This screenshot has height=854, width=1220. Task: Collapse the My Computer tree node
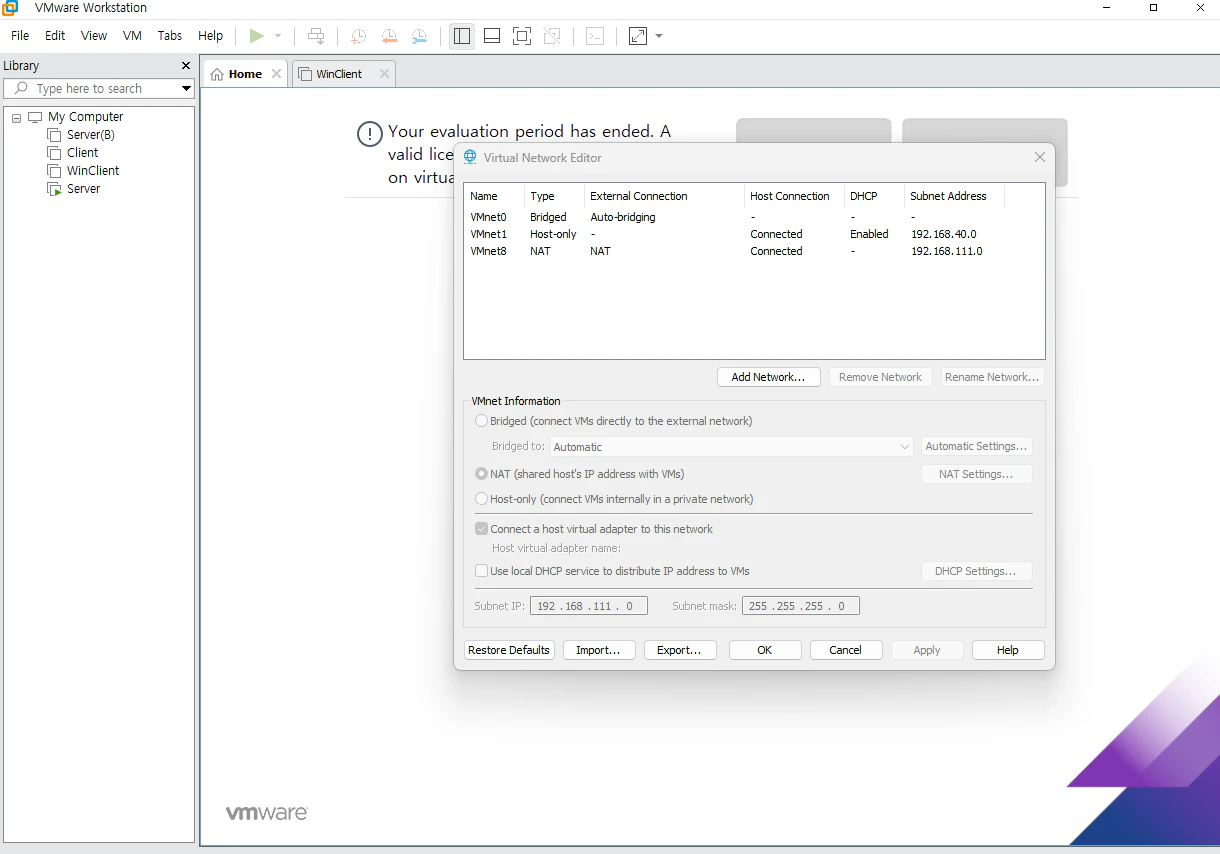click(x=17, y=118)
